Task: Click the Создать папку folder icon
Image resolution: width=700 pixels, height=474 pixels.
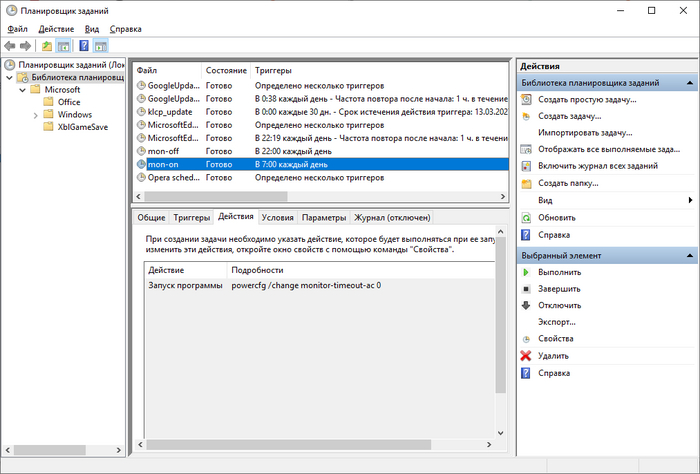Action: (526, 183)
